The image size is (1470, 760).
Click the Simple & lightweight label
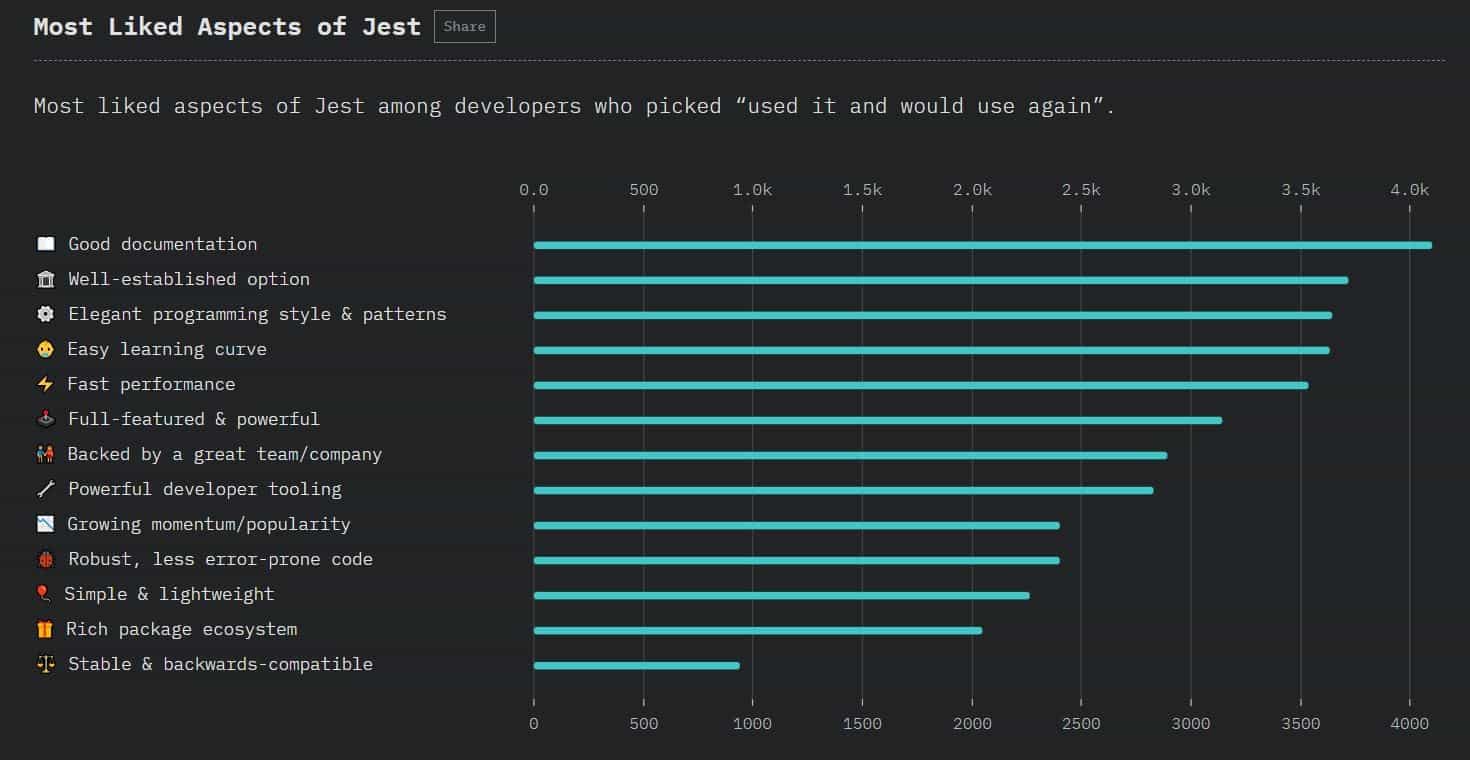[168, 594]
